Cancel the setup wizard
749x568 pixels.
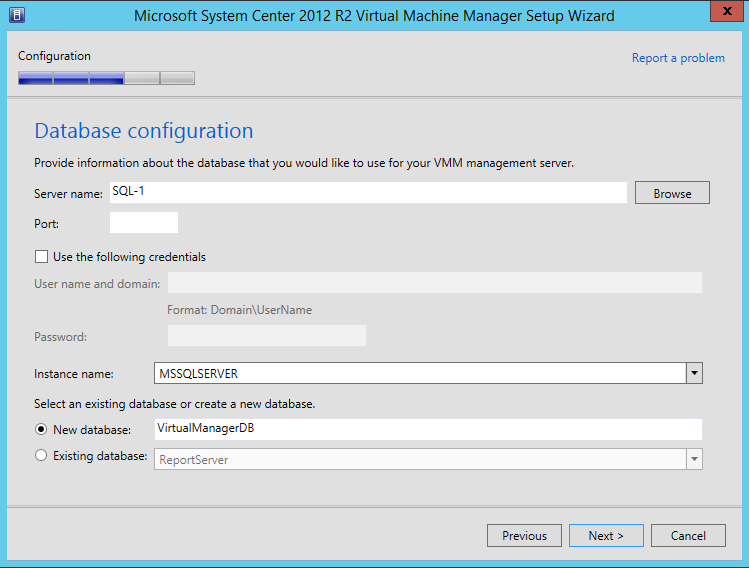pos(688,536)
